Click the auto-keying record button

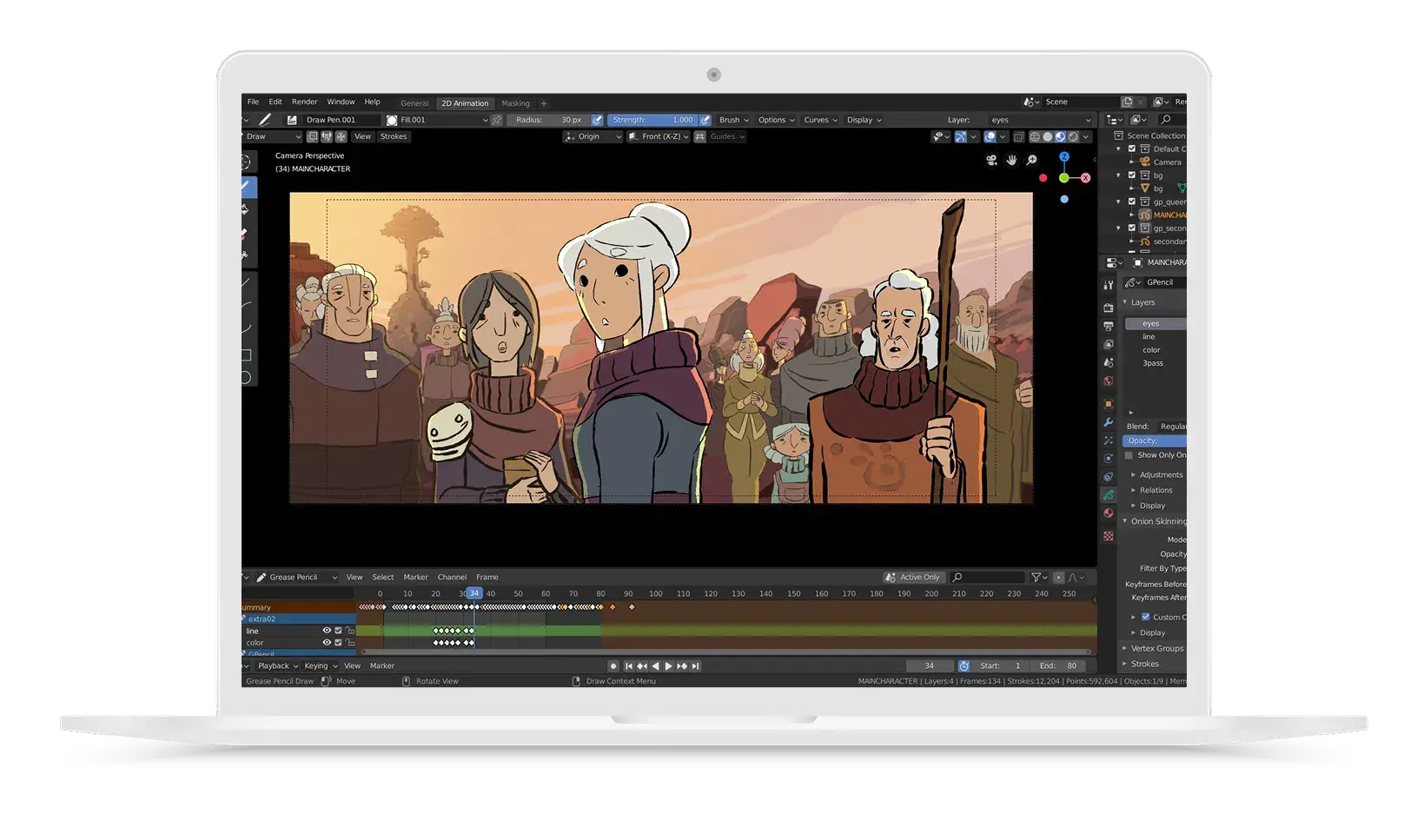point(613,666)
